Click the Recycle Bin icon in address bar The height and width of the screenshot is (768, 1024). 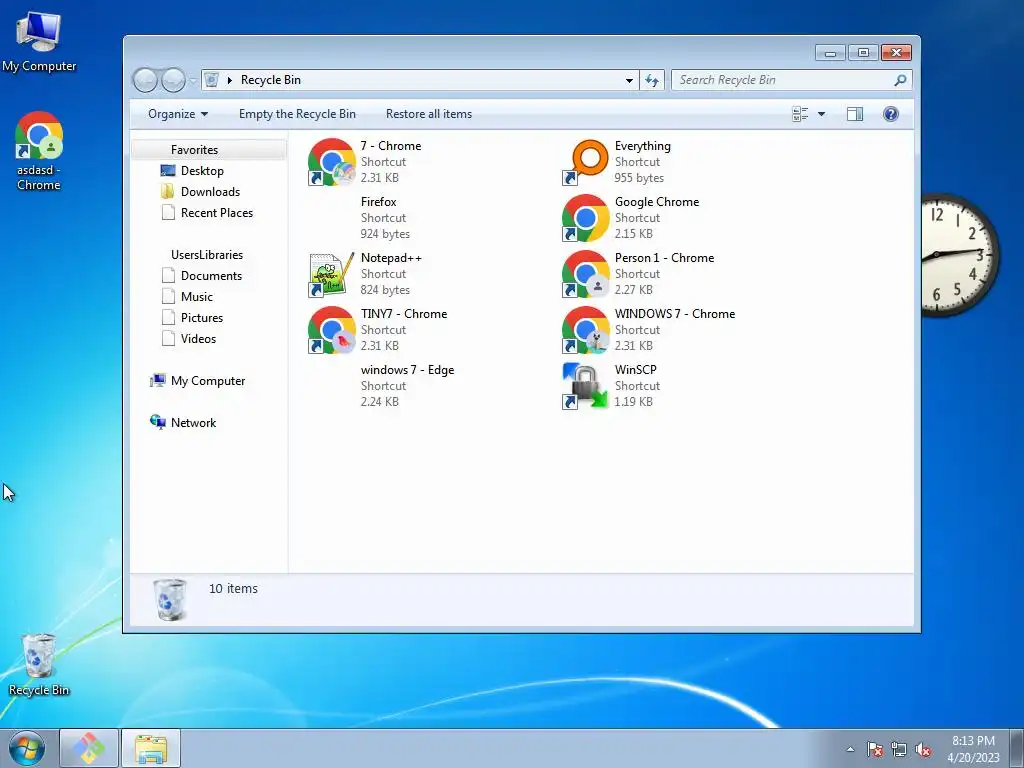click(x=212, y=80)
